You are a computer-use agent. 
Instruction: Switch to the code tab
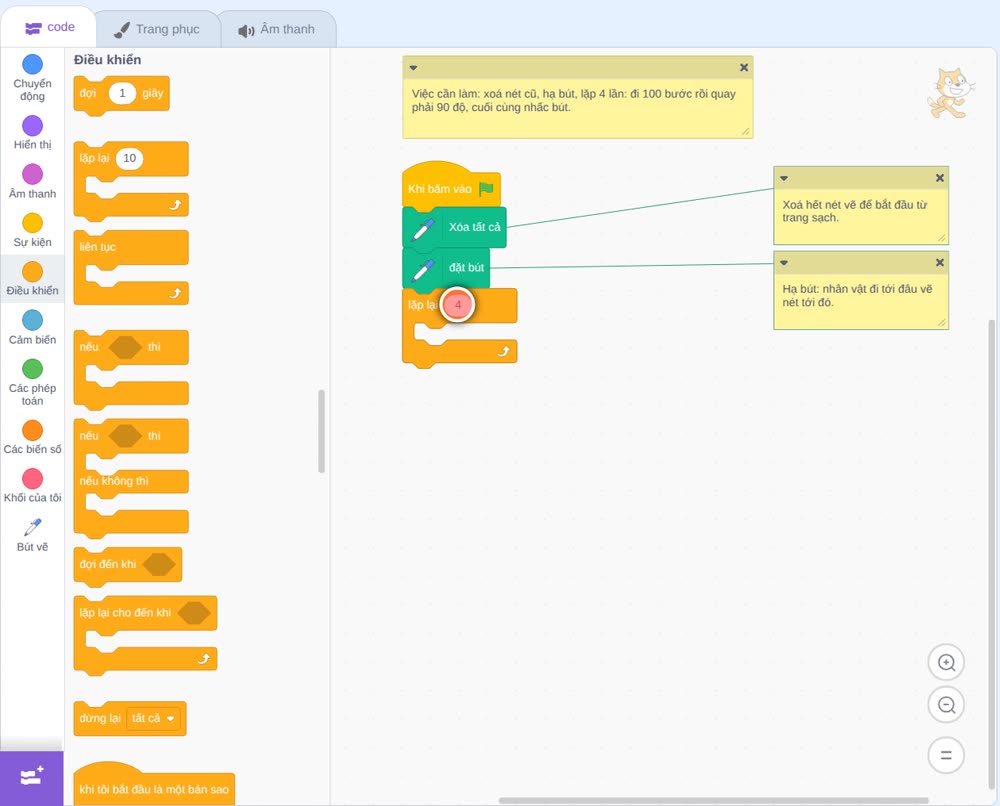50,27
